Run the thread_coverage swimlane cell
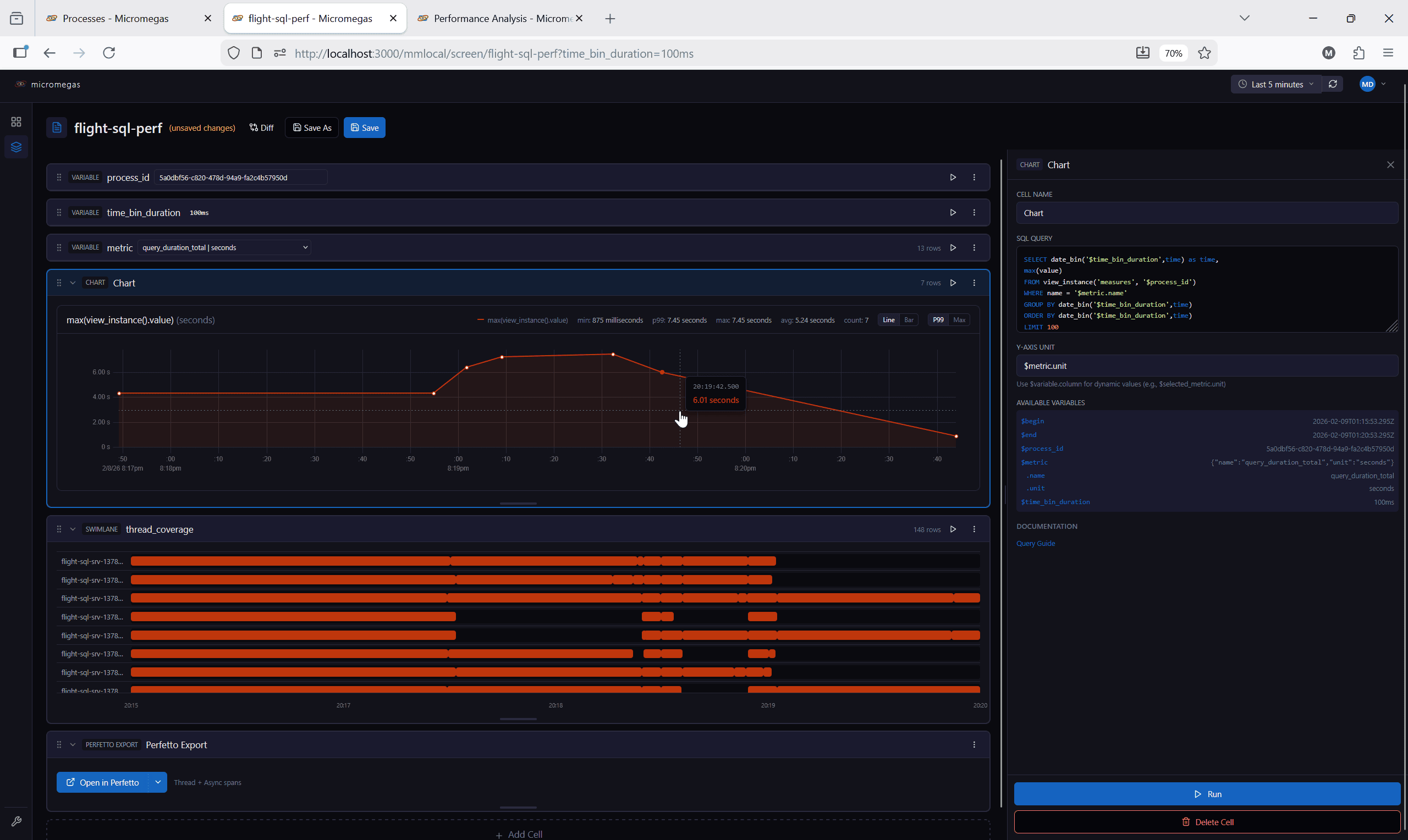This screenshot has height=840, width=1408. click(953, 529)
